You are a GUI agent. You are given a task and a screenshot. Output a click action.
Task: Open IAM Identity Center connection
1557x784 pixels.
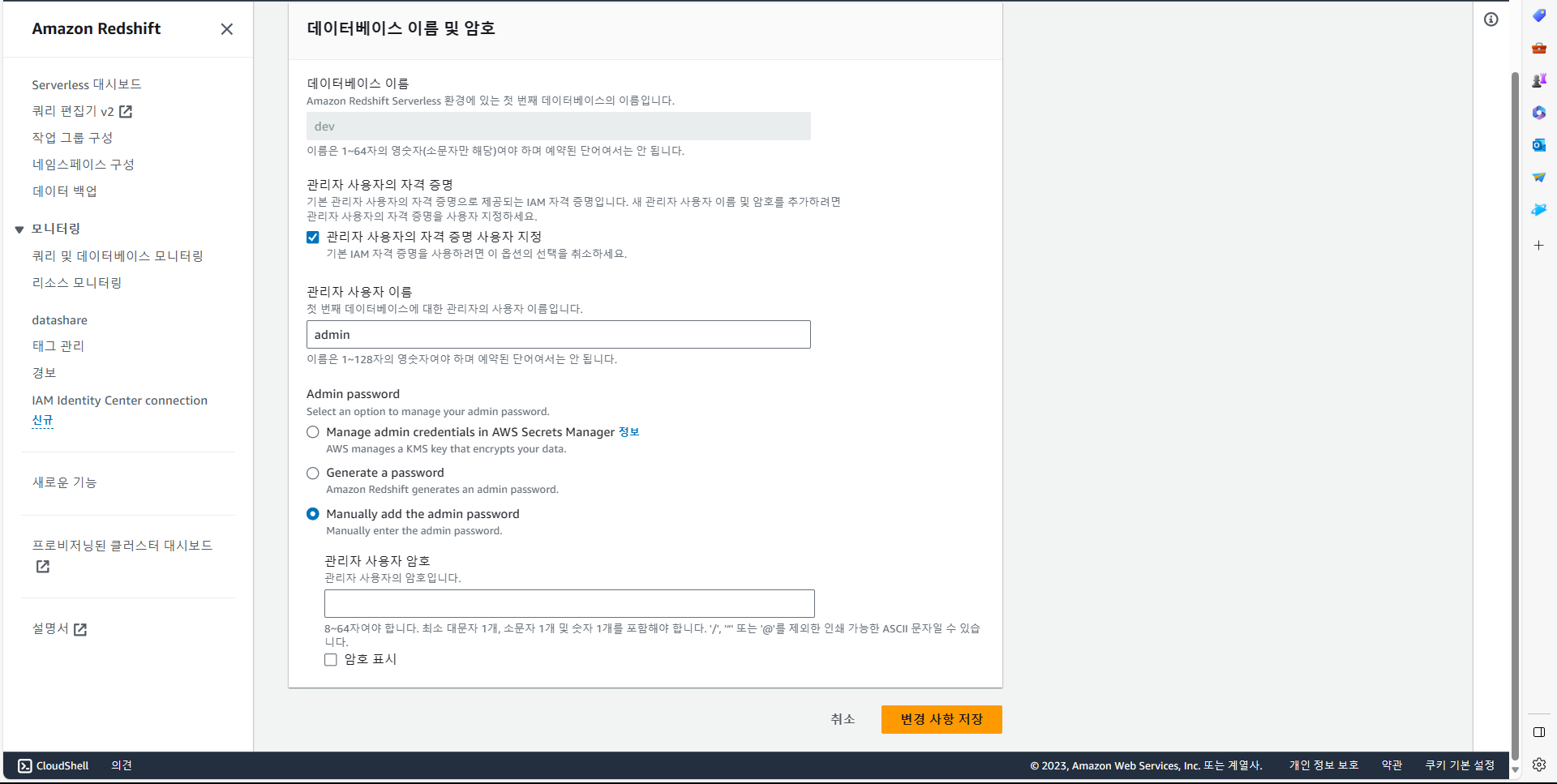pos(119,401)
